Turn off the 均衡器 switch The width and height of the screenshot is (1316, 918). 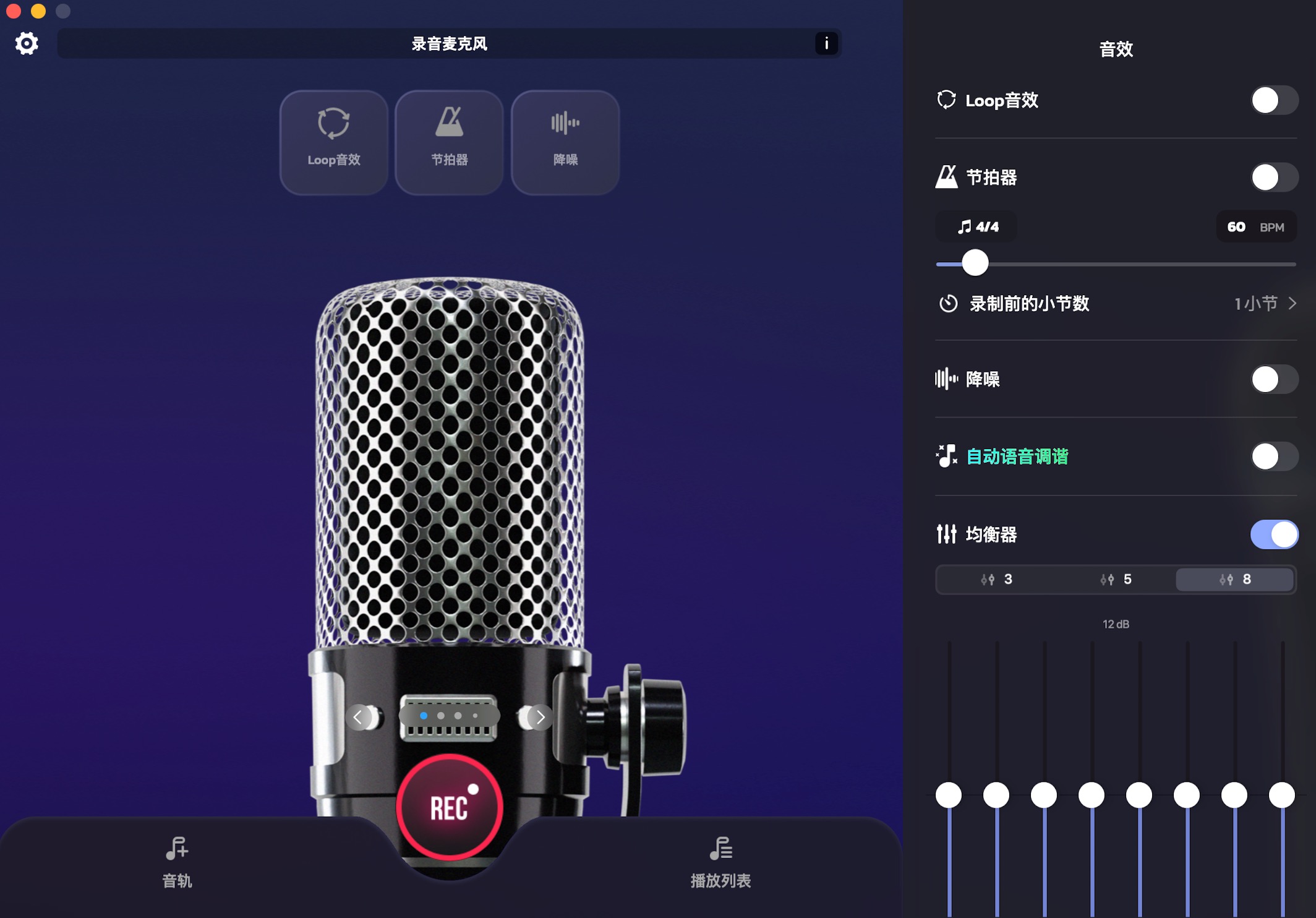tap(1274, 534)
